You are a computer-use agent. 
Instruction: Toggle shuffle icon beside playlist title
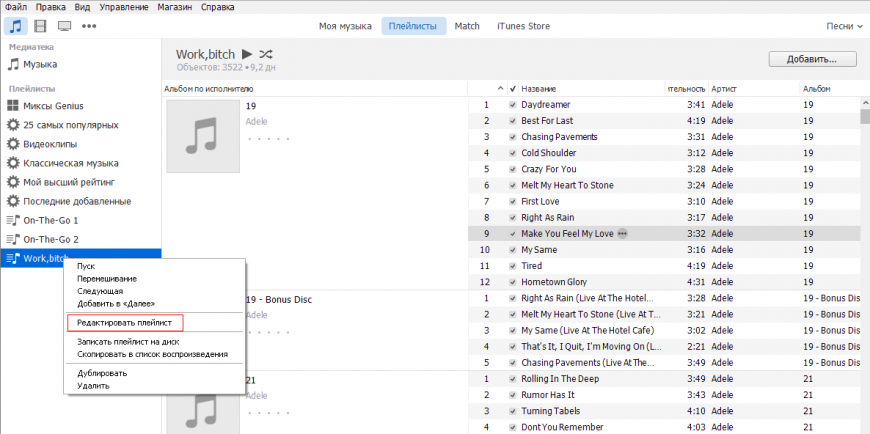click(267, 53)
